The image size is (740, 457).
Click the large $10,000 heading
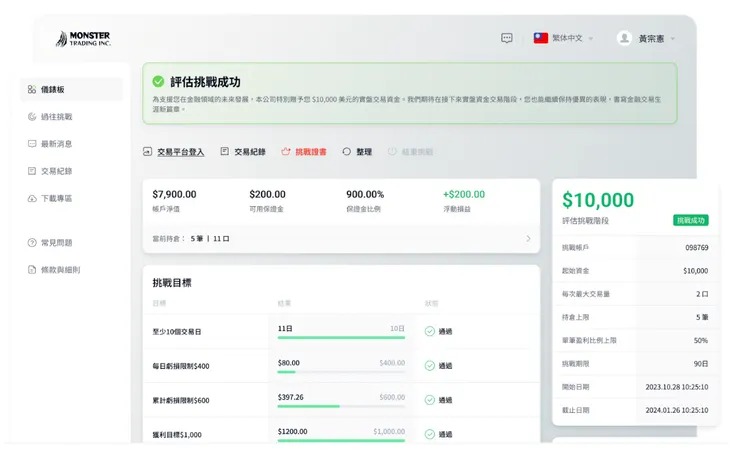click(597, 200)
